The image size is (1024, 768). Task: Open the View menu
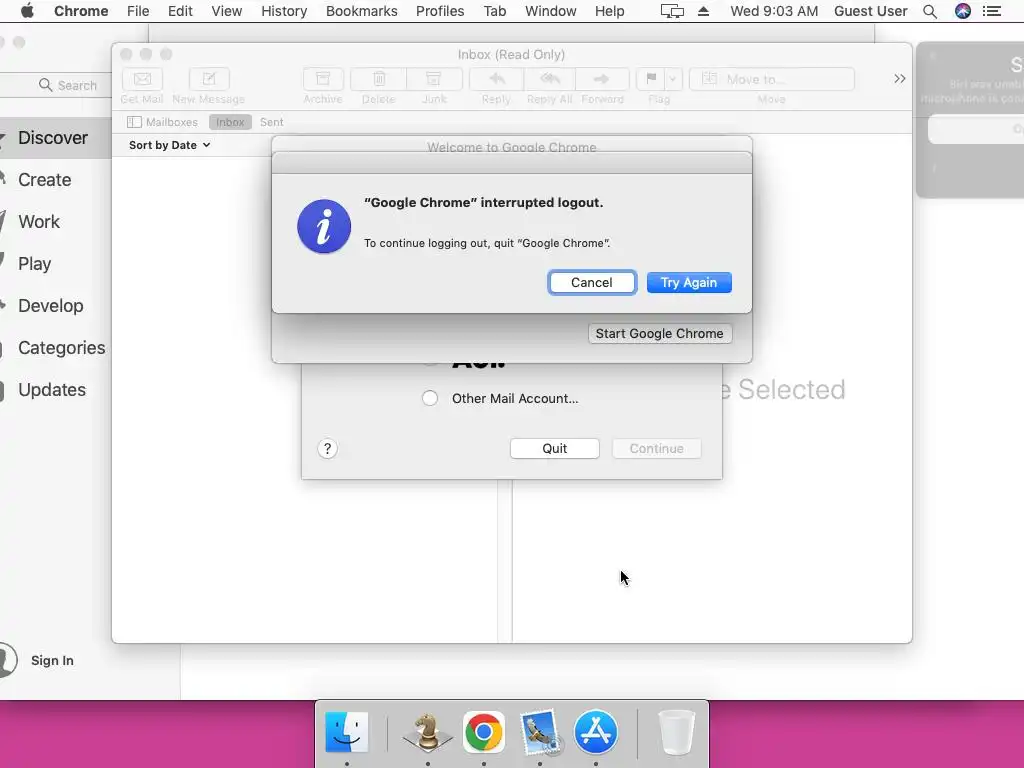(x=227, y=11)
